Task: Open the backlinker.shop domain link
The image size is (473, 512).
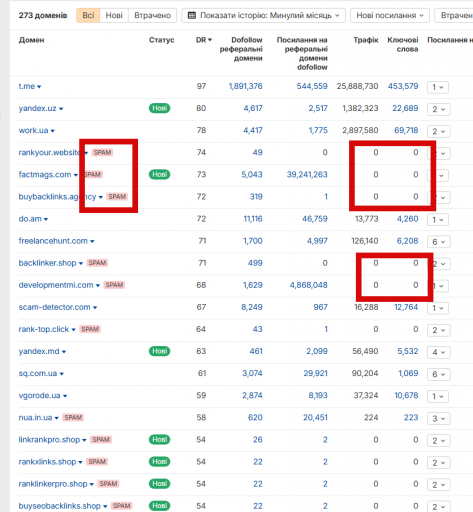Action: pyautogui.click(x=47, y=263)
